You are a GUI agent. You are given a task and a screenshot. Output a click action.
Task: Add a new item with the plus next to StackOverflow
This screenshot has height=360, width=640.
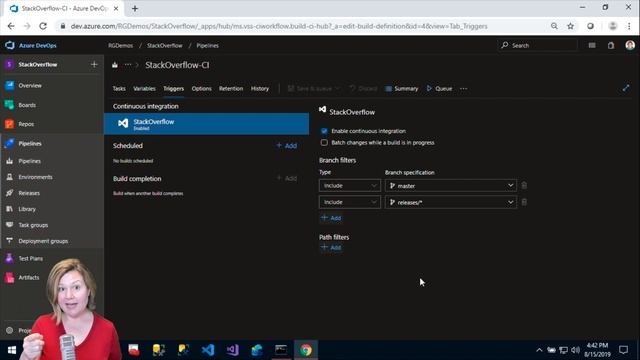point(94,64)
